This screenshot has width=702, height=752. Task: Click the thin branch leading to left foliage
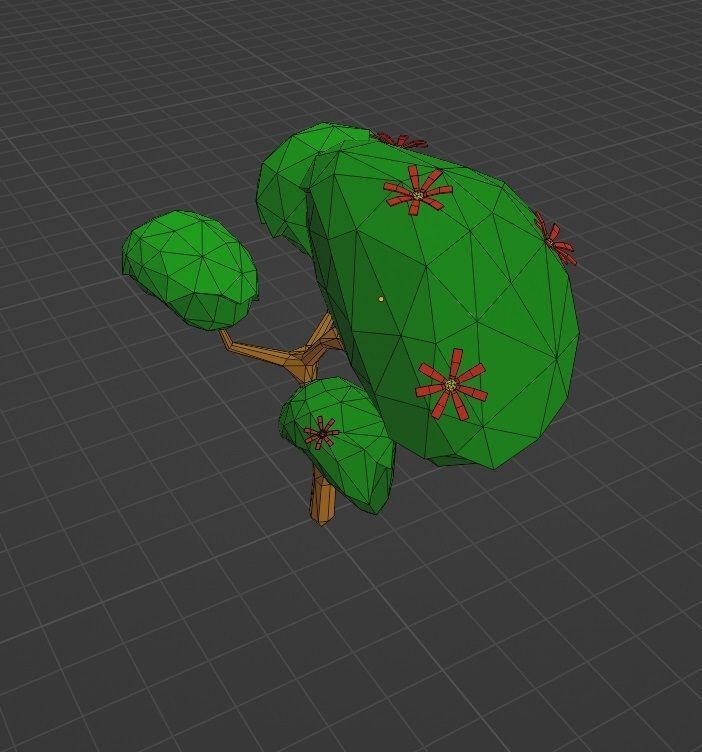[x=259, y=350]
